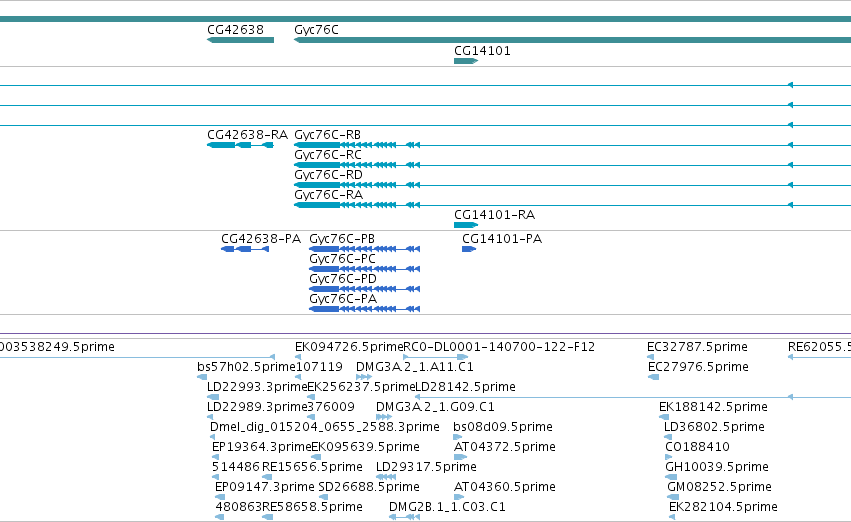Click EST 376009 label

pos(331,407)
